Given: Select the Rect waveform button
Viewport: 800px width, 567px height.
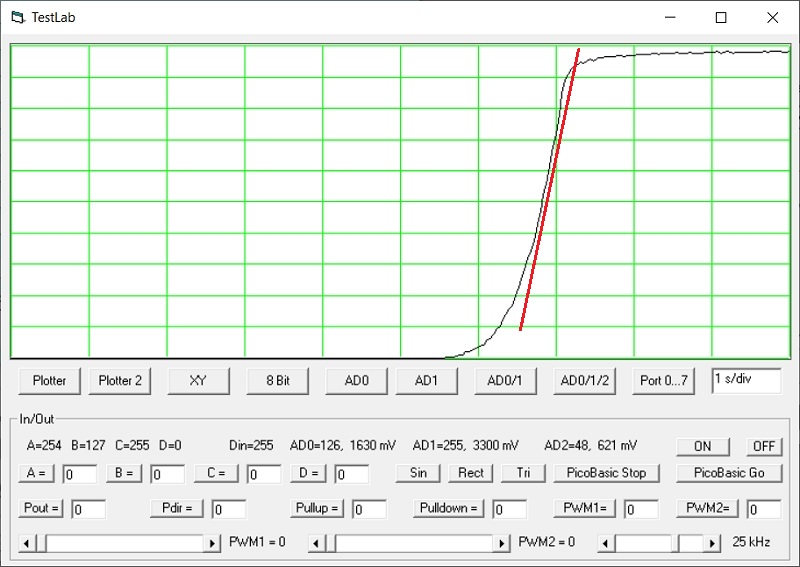Looking at the screenshot, I should [471, 473].
